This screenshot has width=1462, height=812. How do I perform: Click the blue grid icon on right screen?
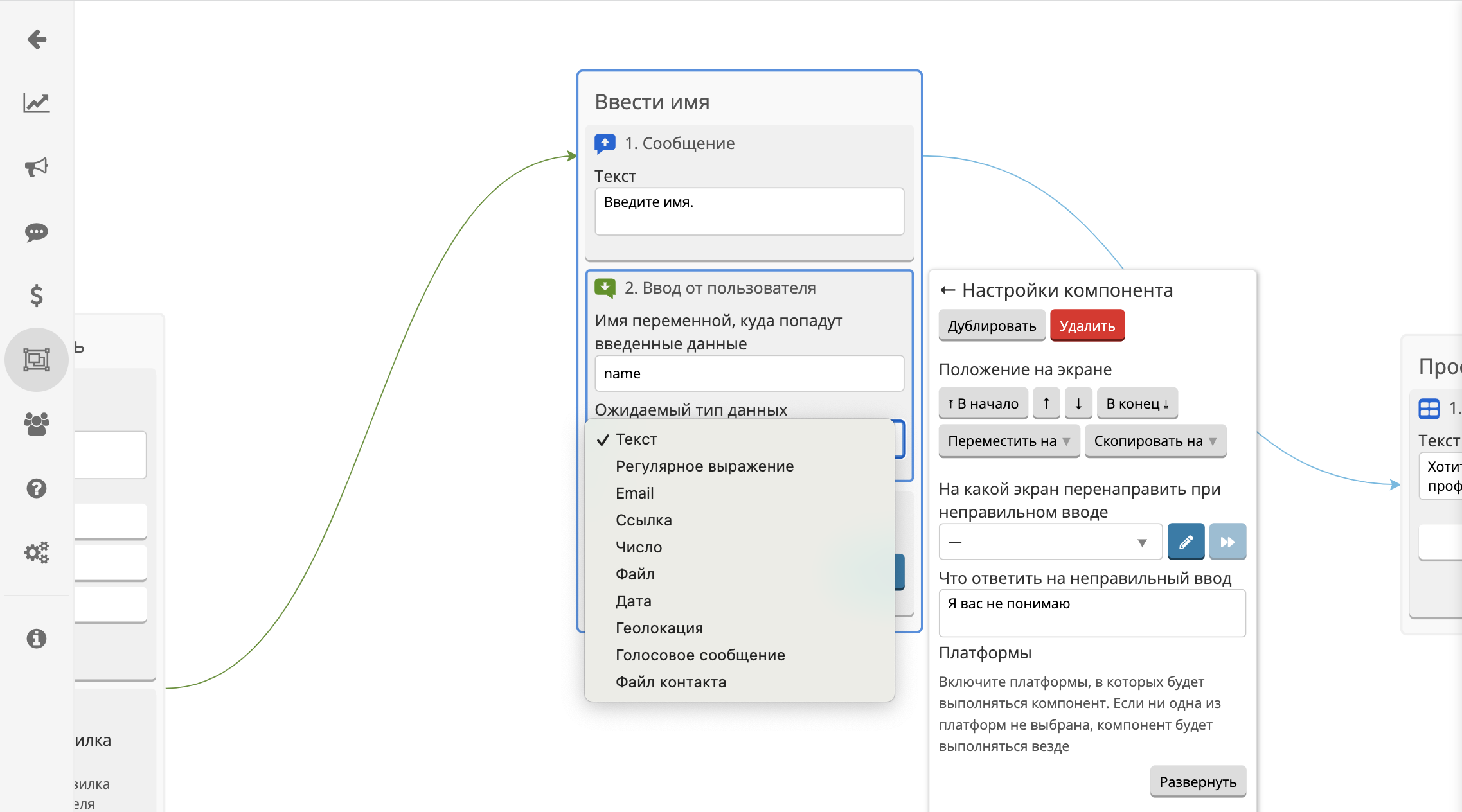pos(1429,409)
